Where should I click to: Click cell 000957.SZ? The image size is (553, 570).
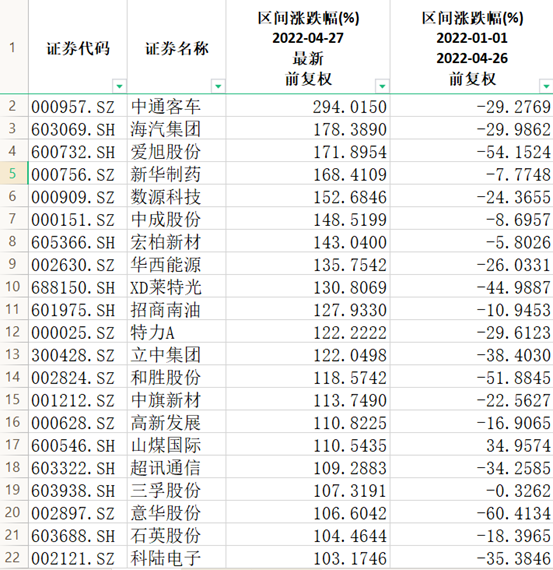pyautogui.click(x=78, y=107)
